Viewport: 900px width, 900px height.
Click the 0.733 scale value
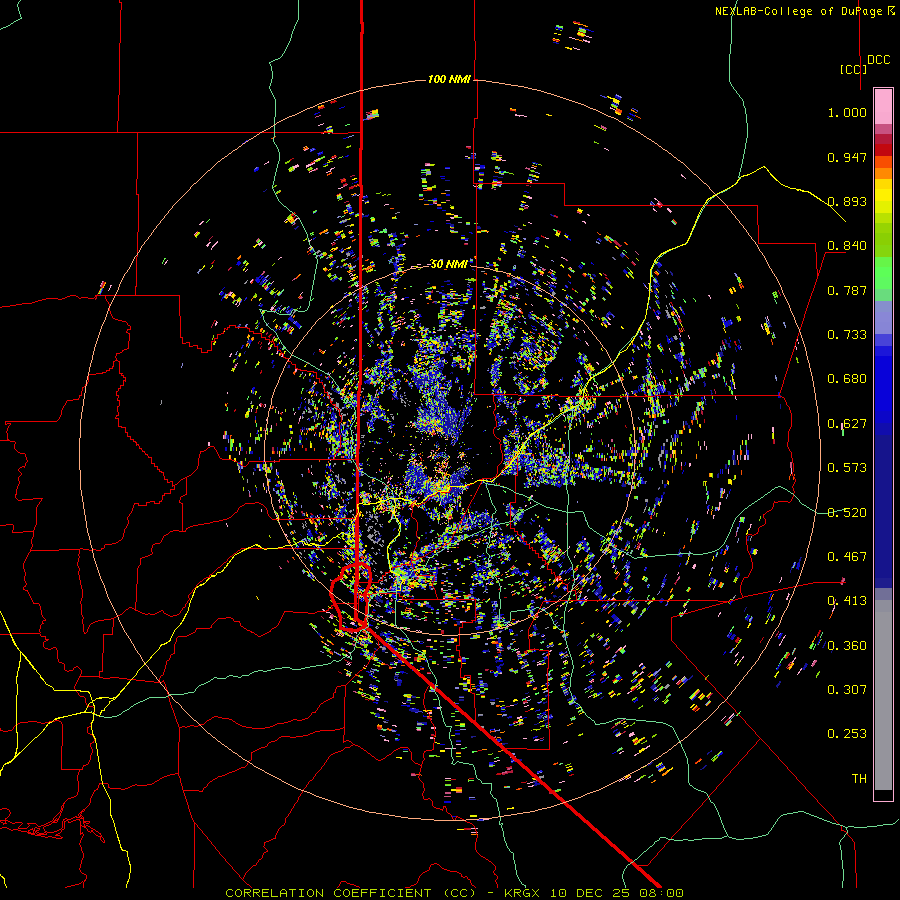[847, 335]
